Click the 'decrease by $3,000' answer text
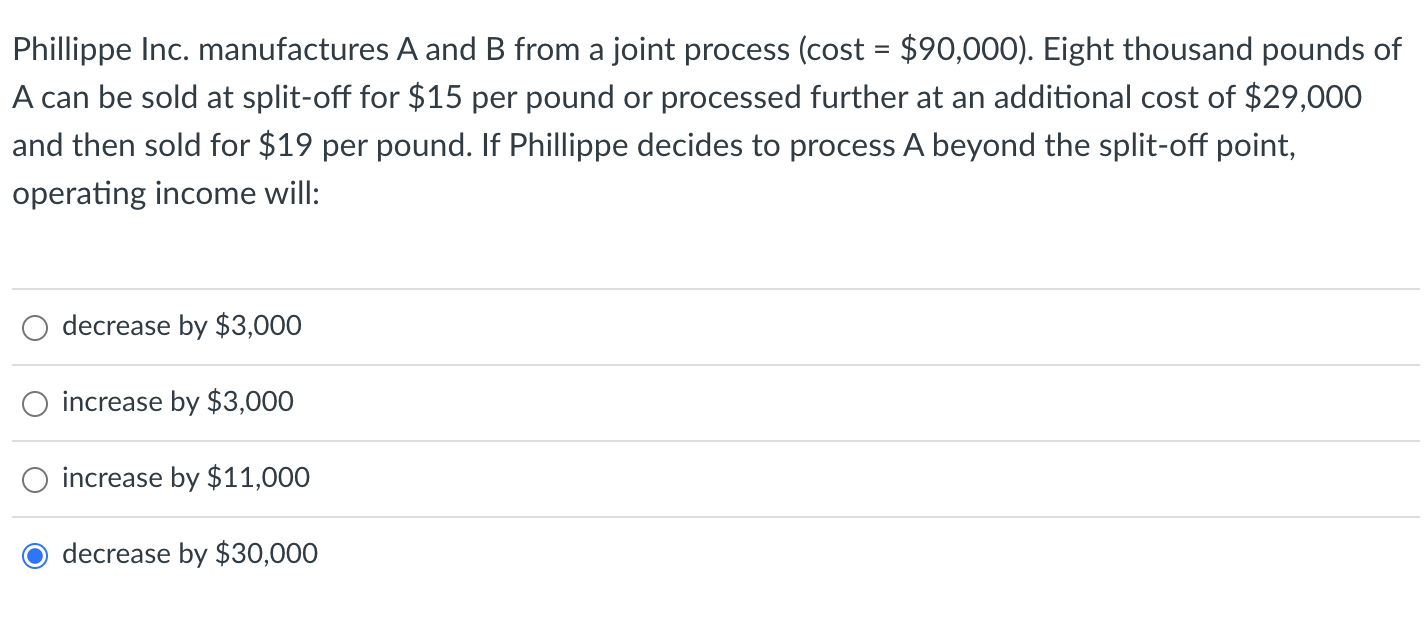 click(181, 325)
